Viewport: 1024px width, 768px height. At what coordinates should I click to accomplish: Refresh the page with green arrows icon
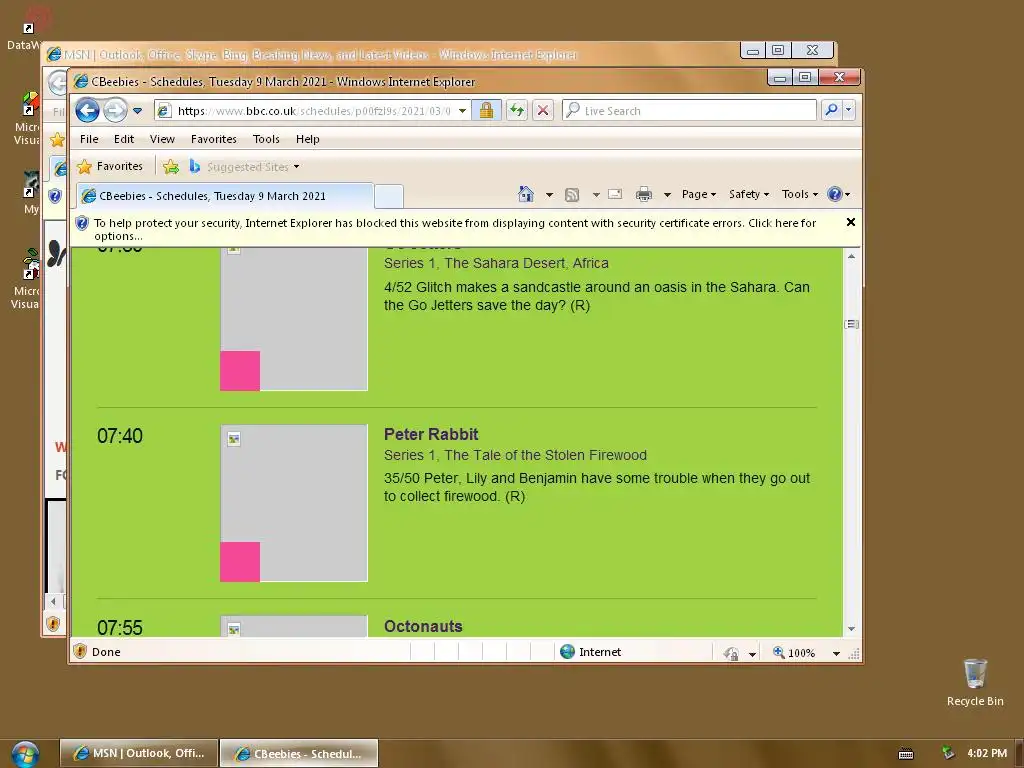[x=517, y=110]
